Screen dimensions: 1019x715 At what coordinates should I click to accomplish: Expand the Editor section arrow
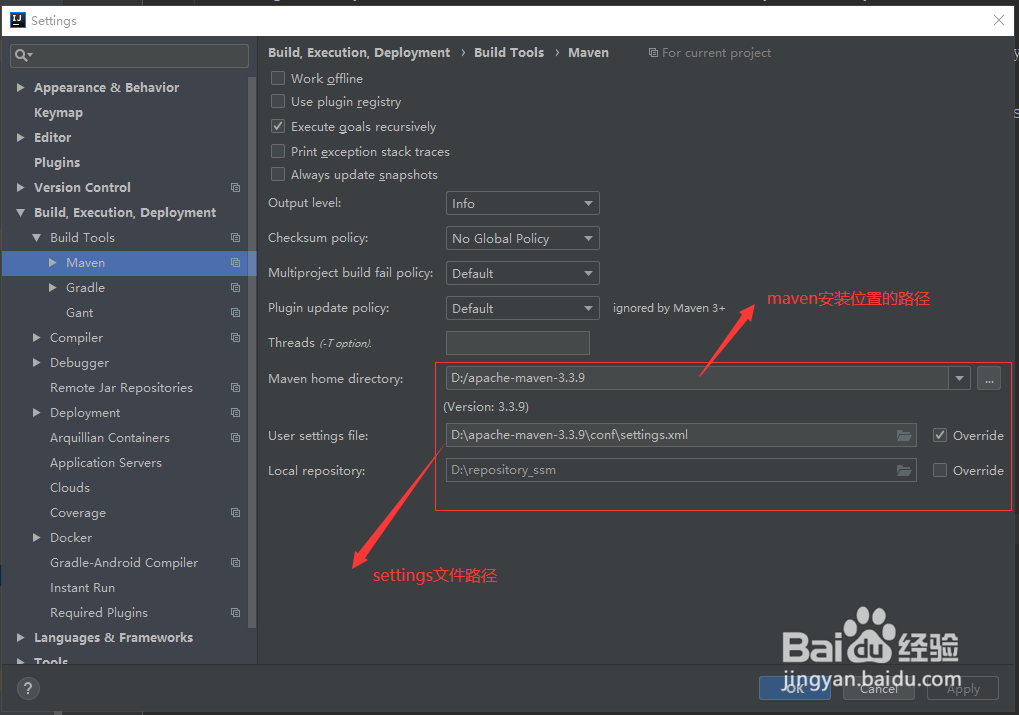click(20, 138)
